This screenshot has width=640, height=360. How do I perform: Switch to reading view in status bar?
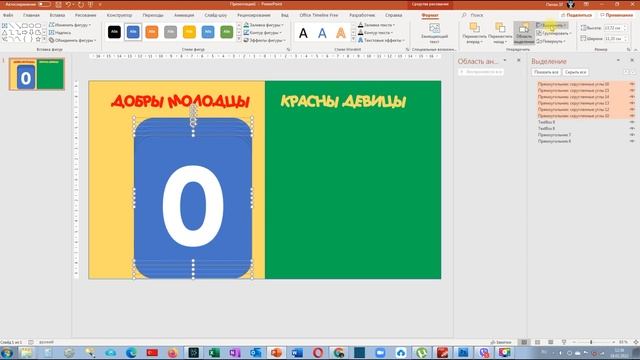[x=551, y=342]
